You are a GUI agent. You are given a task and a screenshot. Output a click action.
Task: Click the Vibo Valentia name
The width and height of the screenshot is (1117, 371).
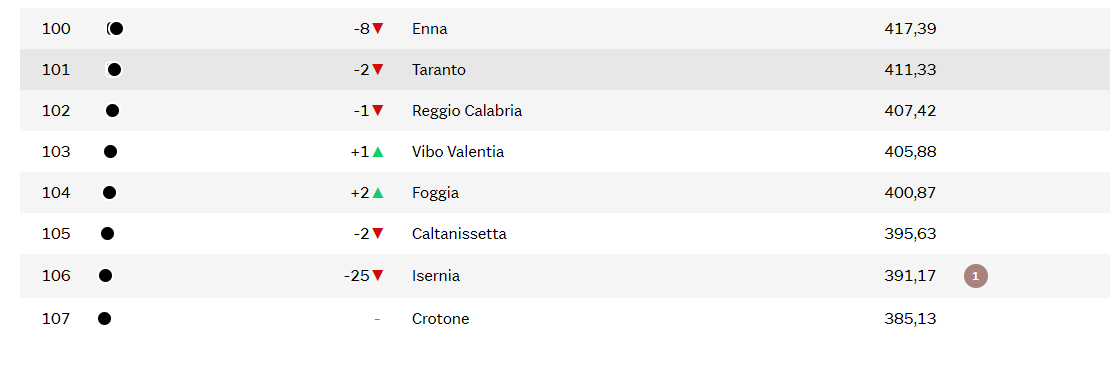point(458,152)
